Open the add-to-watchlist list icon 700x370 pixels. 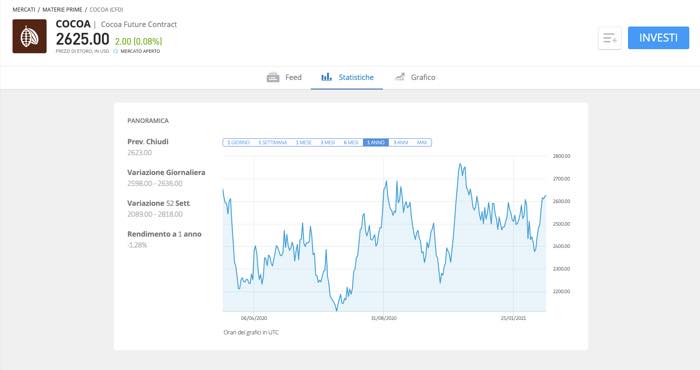click(x=609, y=38)
